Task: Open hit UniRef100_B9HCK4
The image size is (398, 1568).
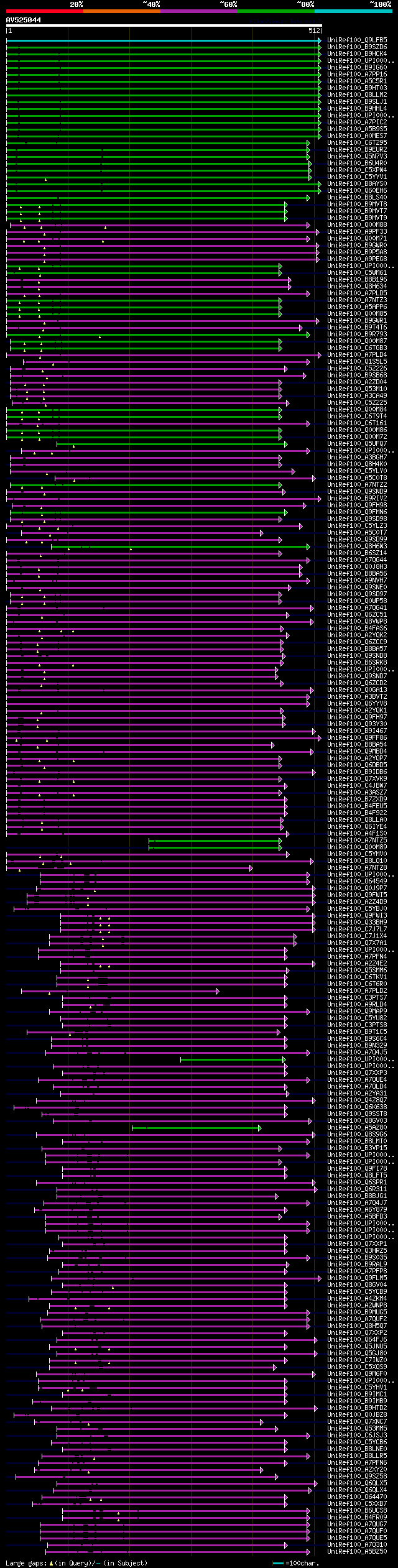Action: 357,54
